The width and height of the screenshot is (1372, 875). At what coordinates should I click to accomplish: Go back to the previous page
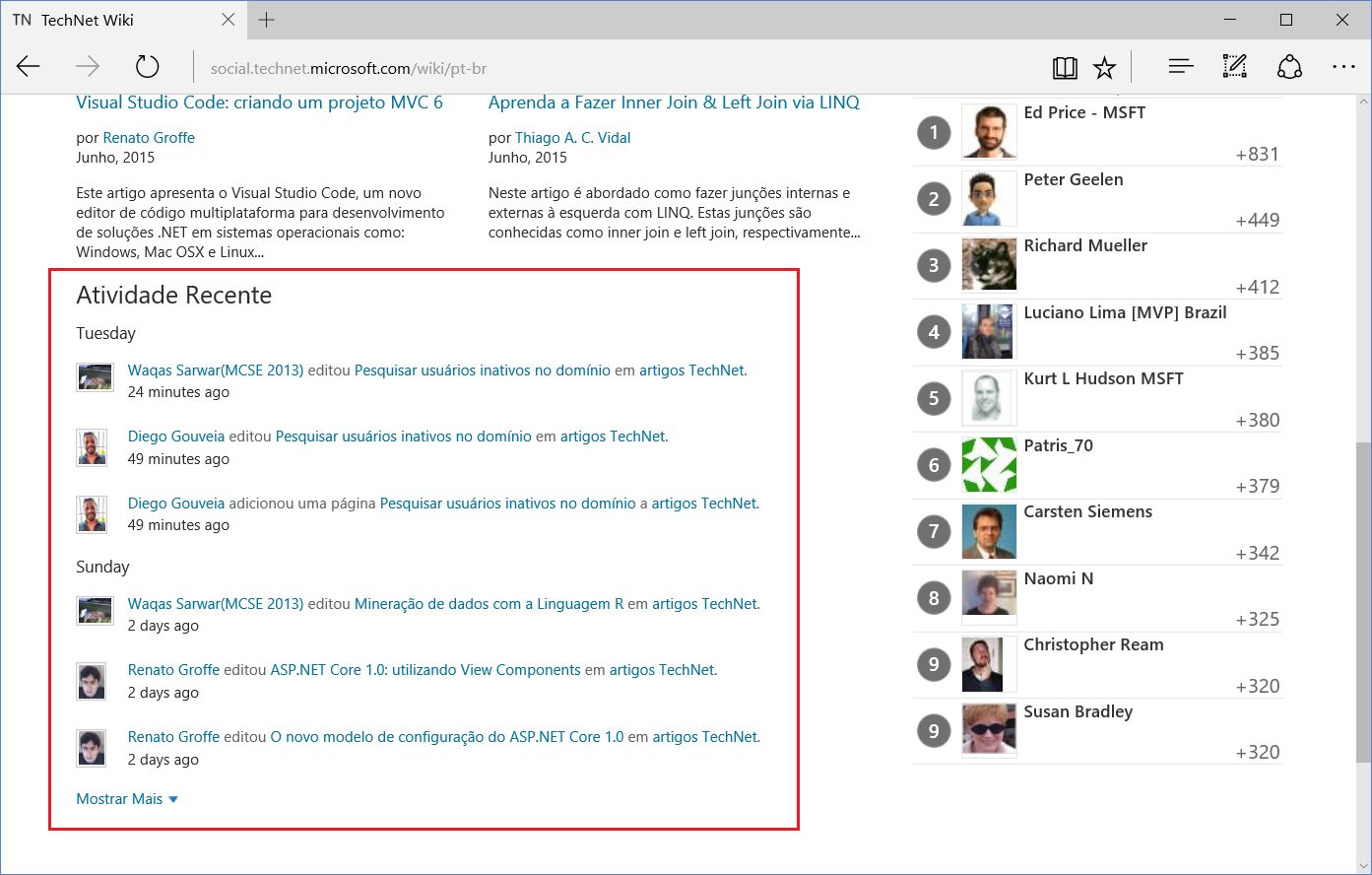point(29,67)
